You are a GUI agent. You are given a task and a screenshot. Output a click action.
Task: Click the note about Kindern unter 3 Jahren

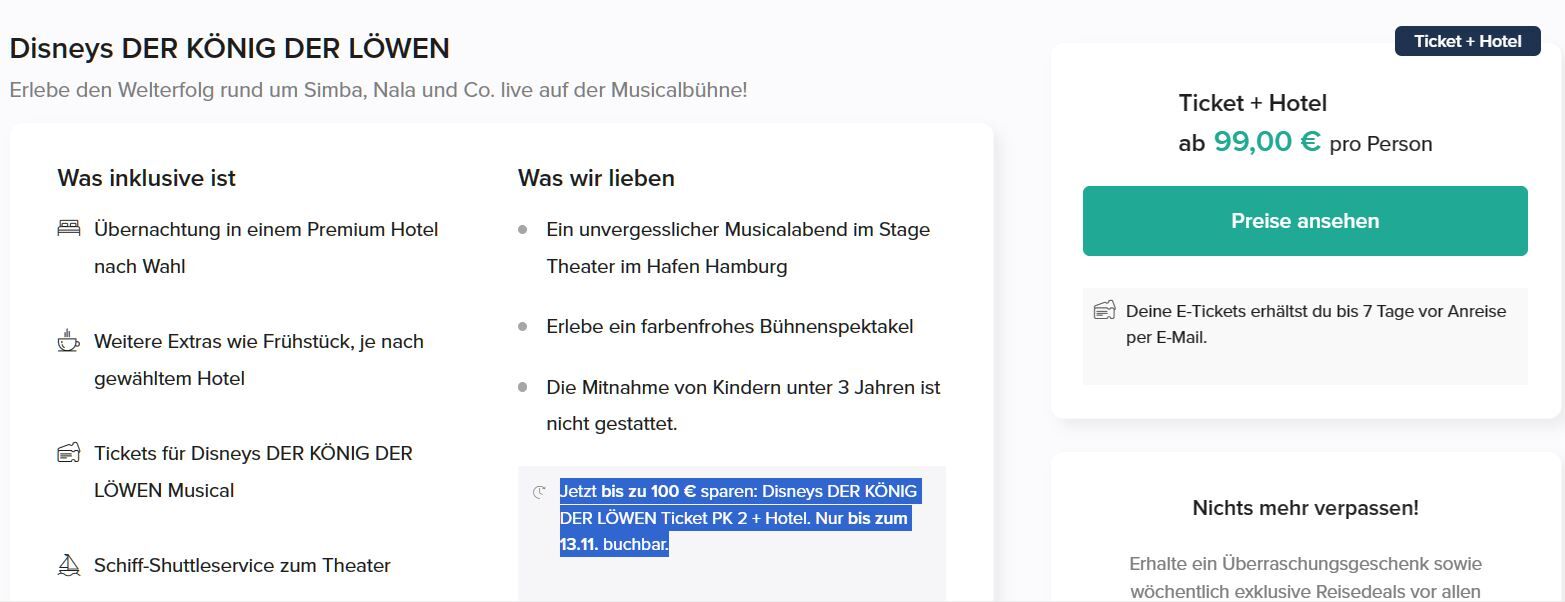tap(743, 405)
